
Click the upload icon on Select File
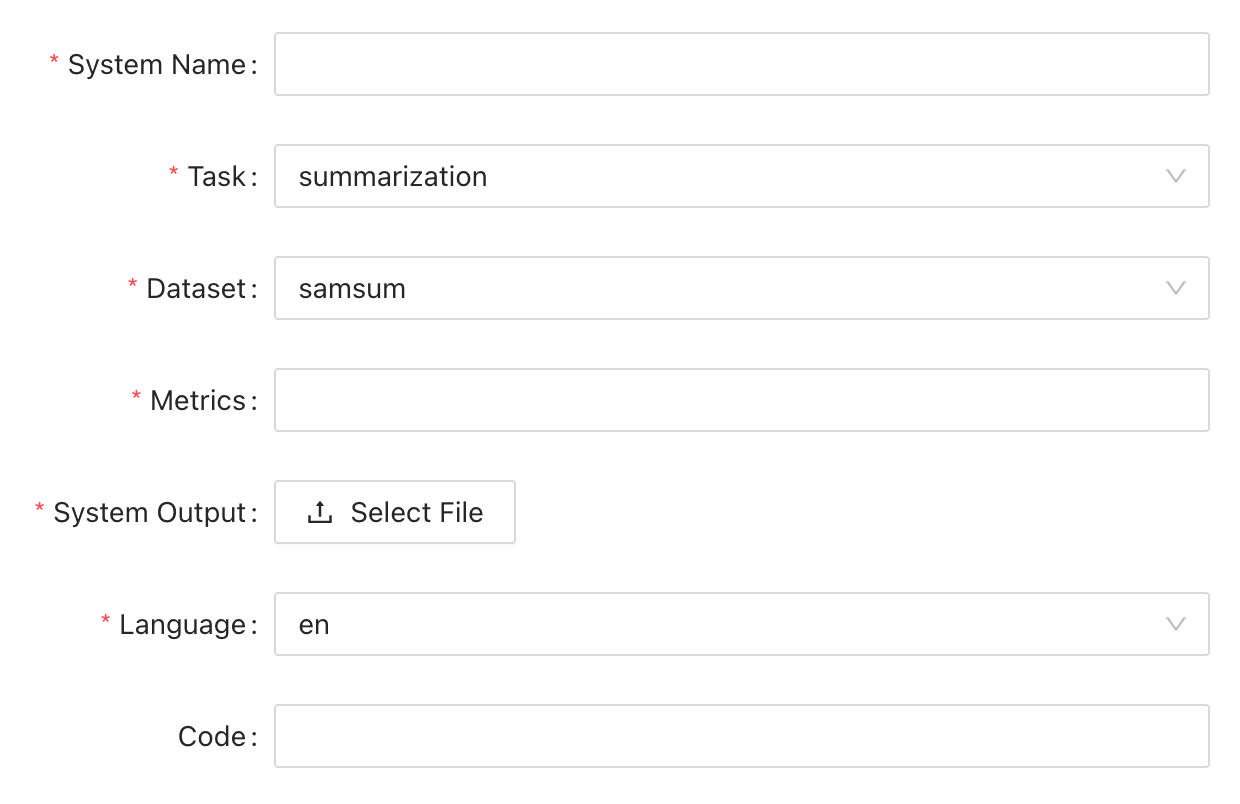click(319, 512)
